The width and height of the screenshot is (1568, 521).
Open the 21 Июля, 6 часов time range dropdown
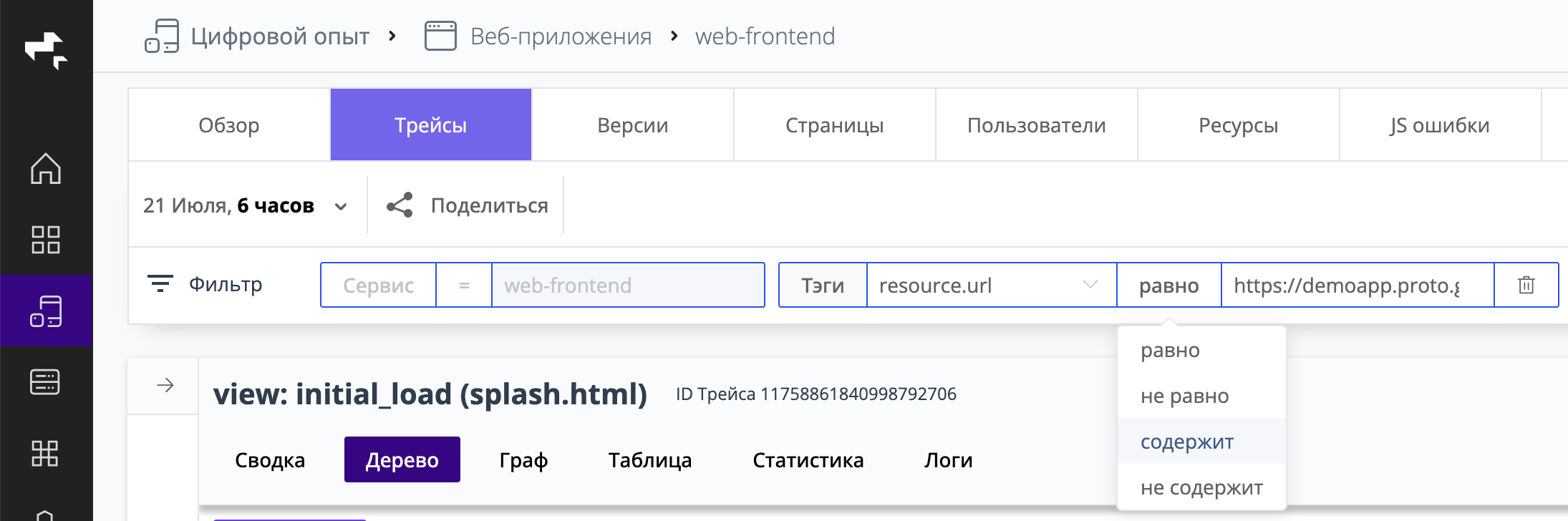246,206
